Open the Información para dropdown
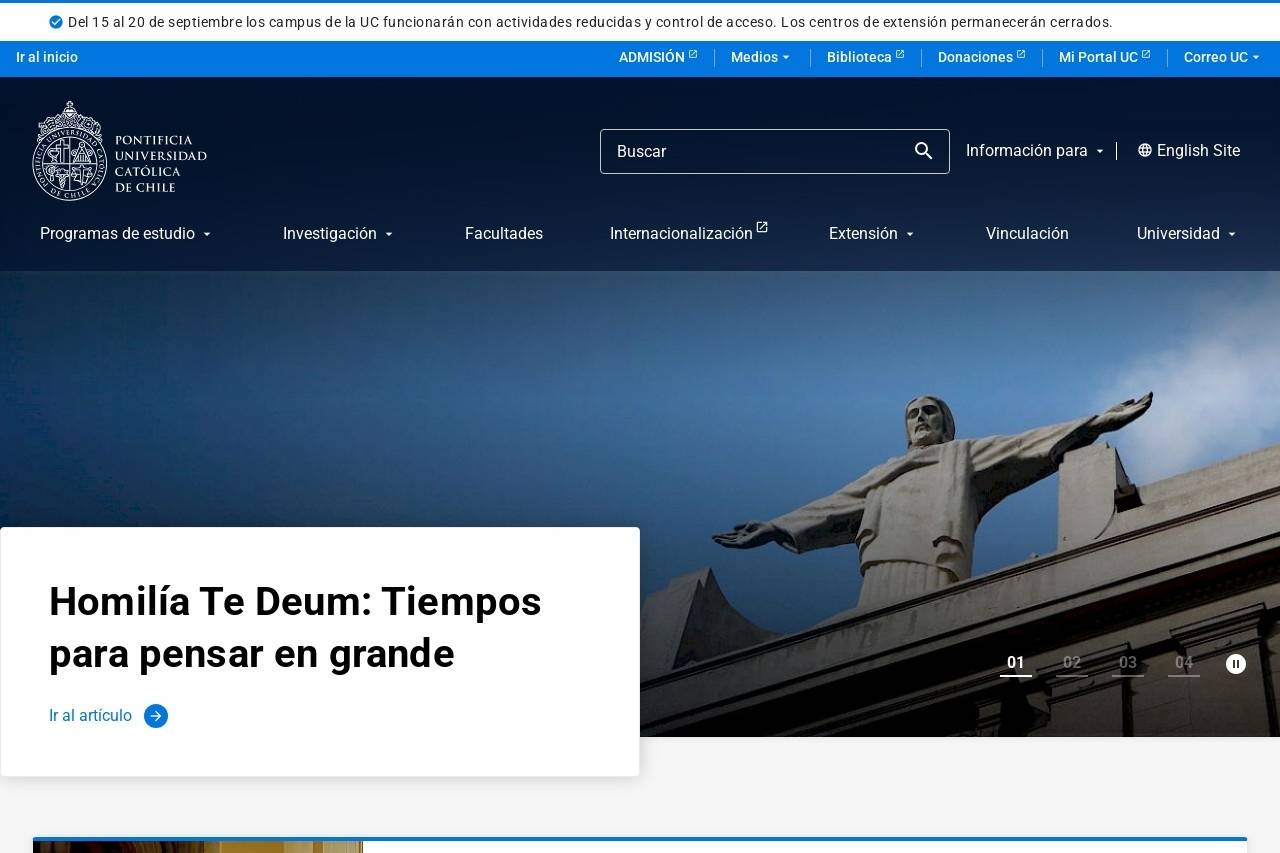The height and width of the screenshot is (853, 1280). coord(1035,151)
